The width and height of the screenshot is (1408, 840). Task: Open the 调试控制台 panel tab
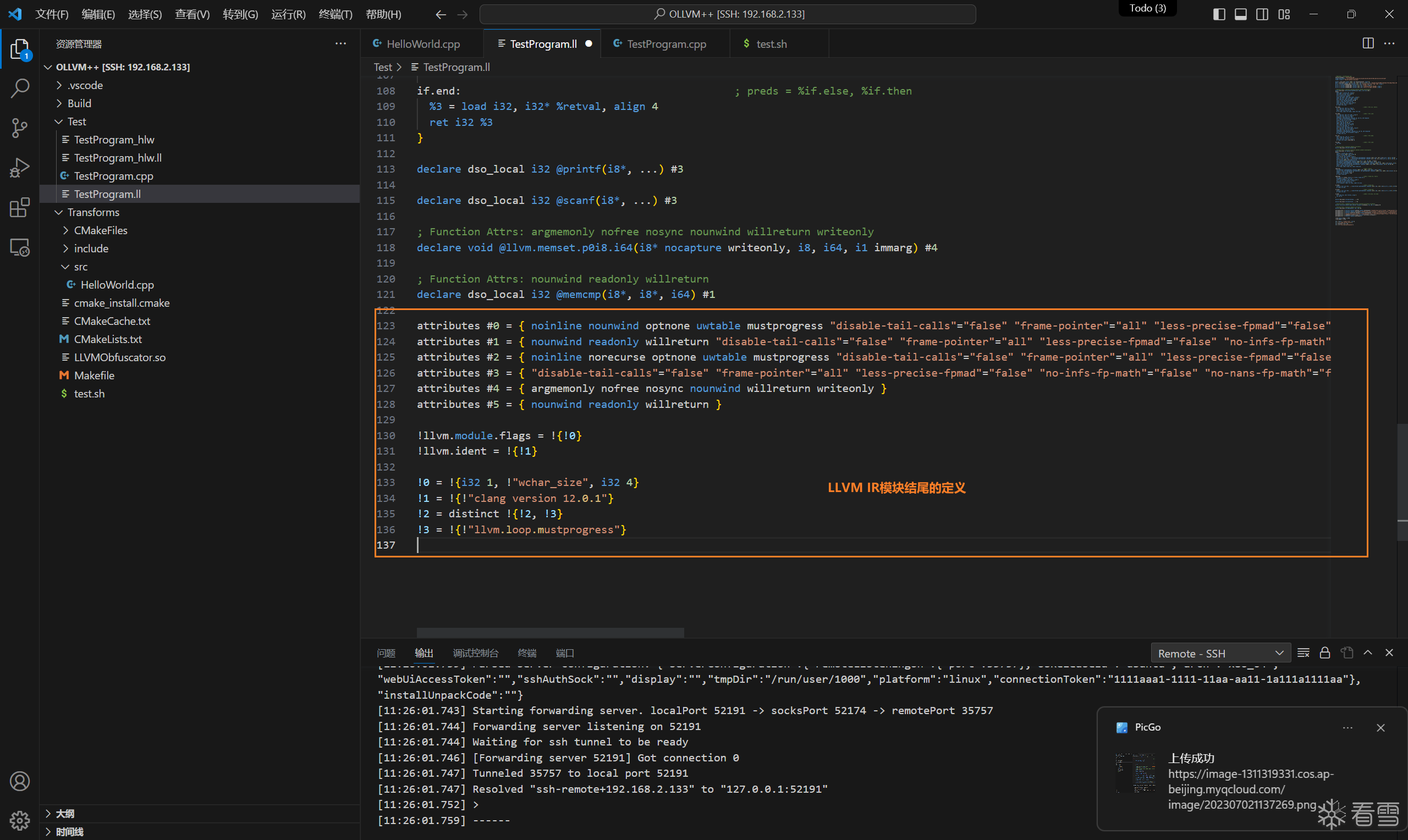[476, 653]
